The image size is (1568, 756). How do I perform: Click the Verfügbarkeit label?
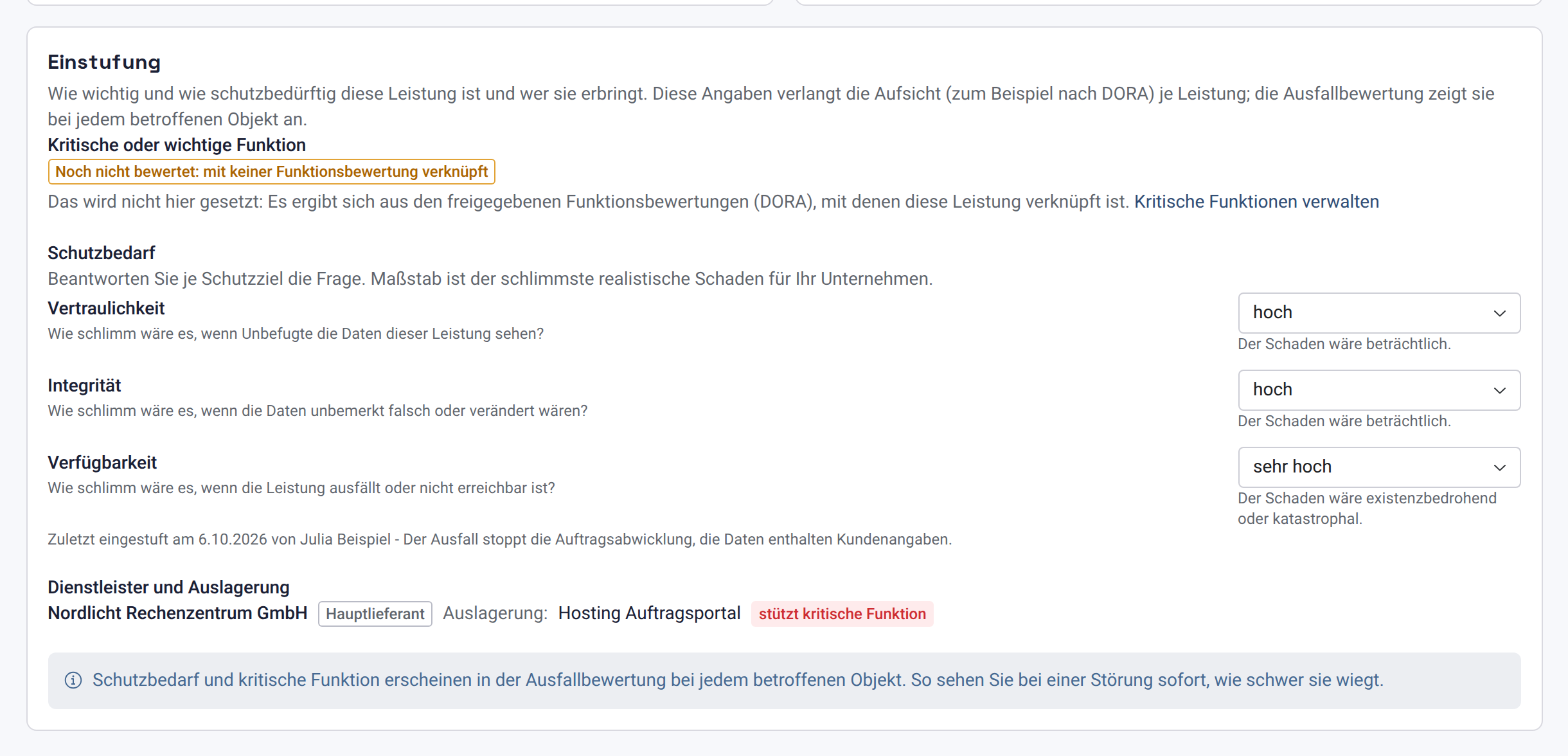102,463
